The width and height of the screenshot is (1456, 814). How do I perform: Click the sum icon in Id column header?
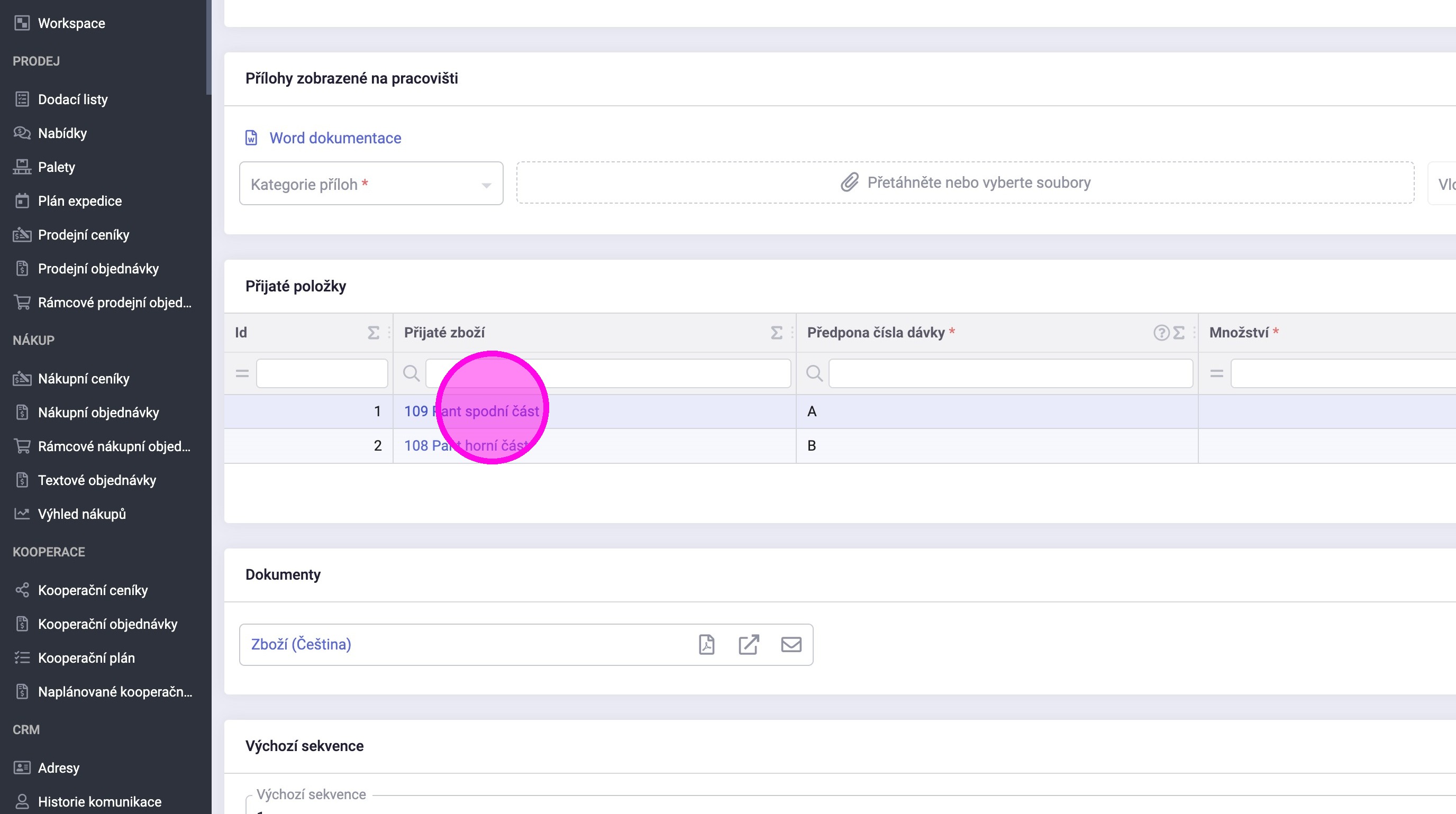373,333
